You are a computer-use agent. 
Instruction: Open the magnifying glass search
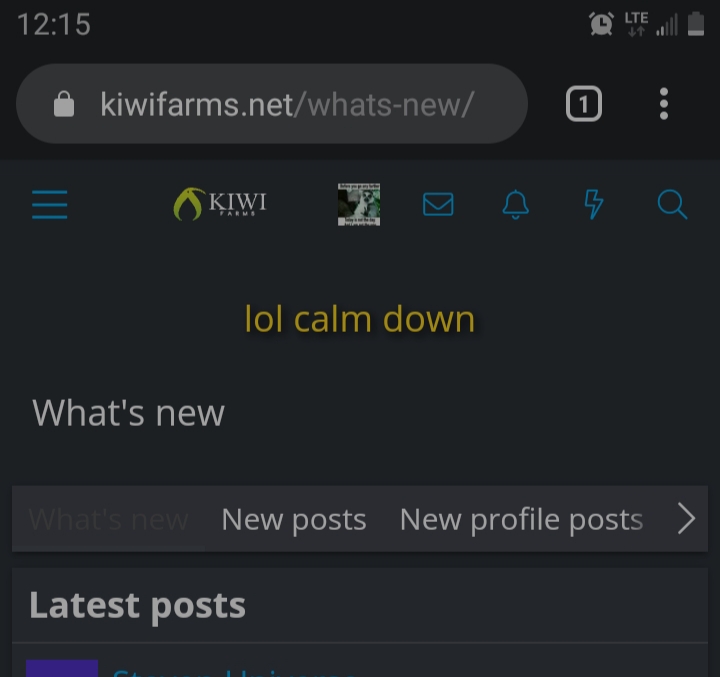coord(672,204)
